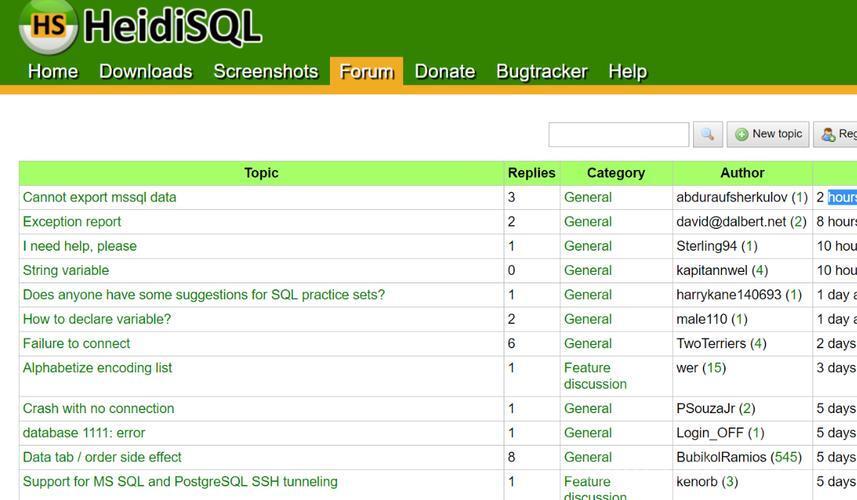
Task: Click abduraufsherkulov's post count (1)
Action: 800,197
